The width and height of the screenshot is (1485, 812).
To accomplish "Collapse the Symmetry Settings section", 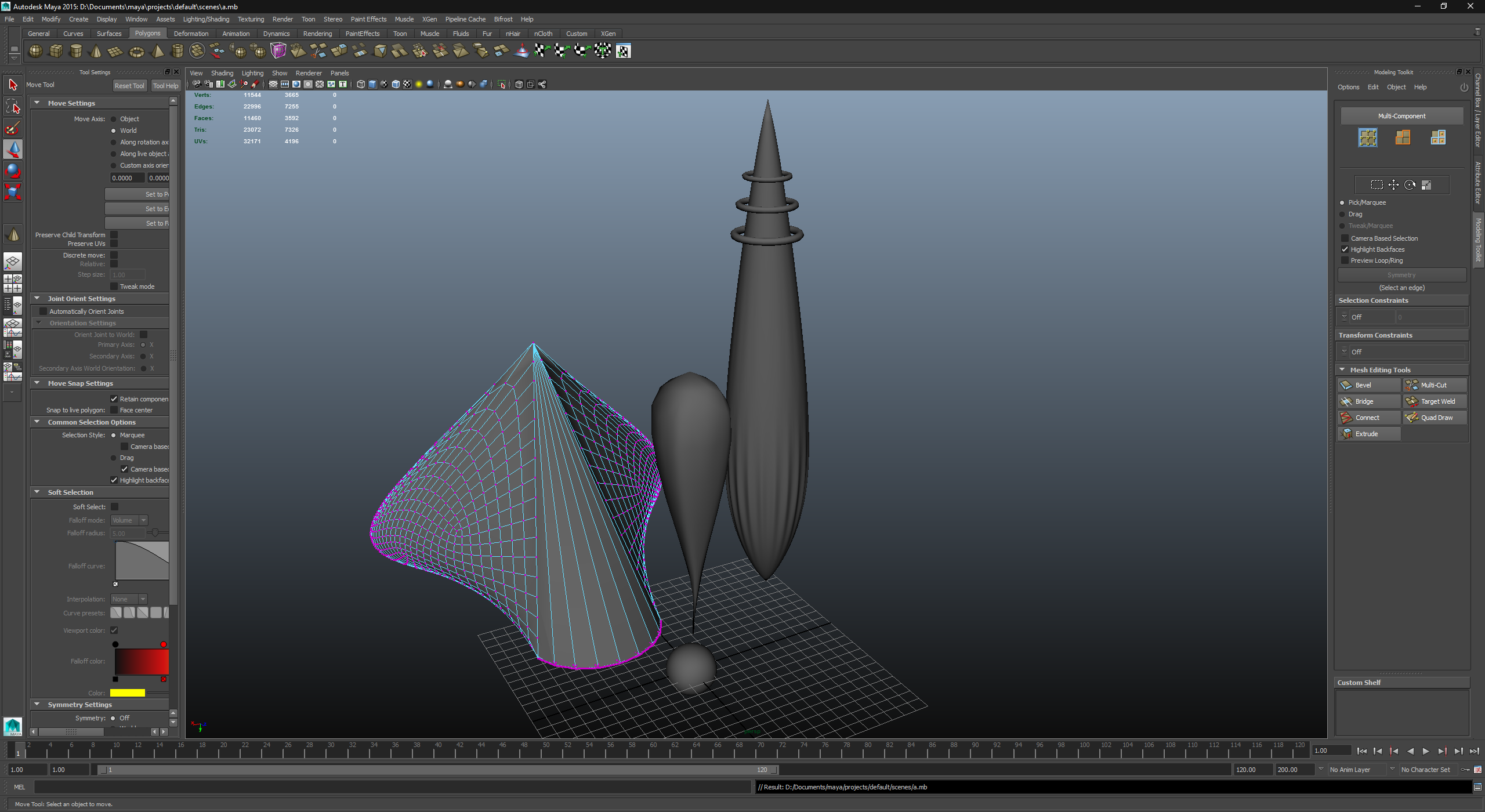I will 37,704.
